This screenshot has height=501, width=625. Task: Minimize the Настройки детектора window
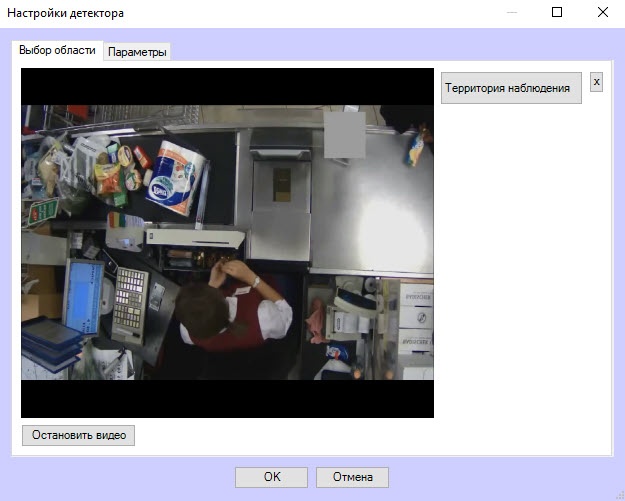click(x=511, y=13)
